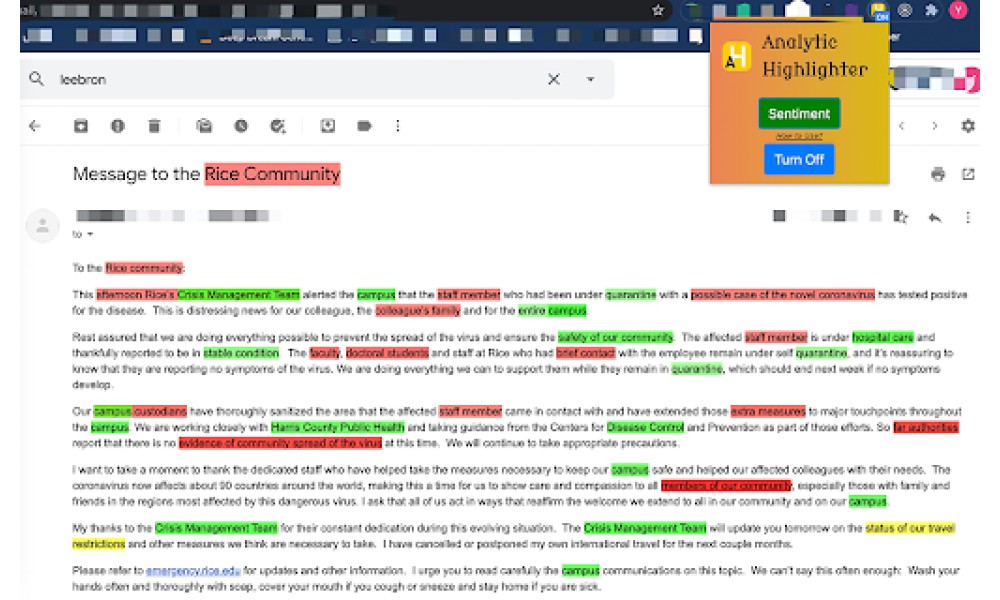Click the Analytic Highlighter AH logo

click(736, 56)
